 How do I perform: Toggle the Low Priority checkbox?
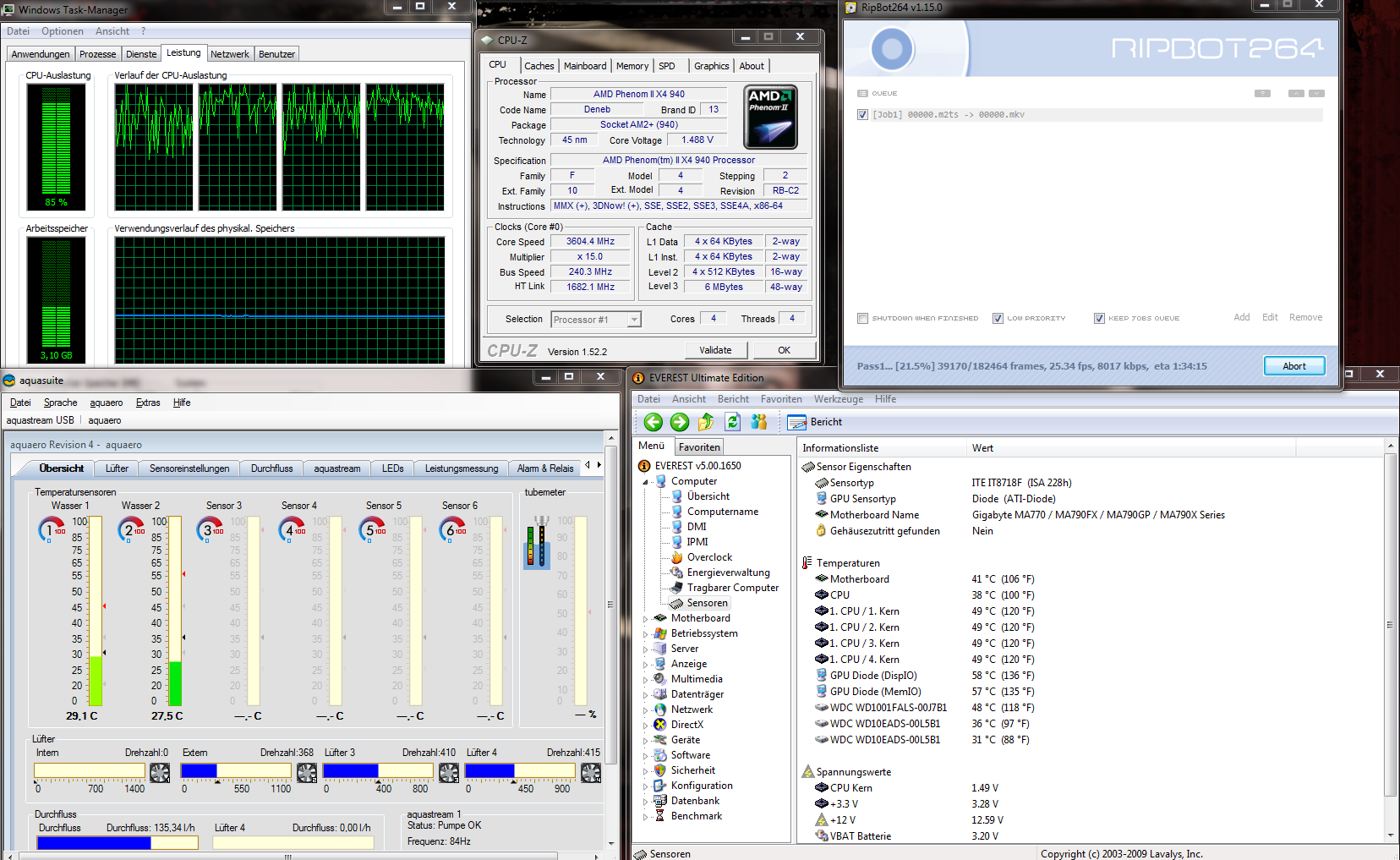point(998,319)
